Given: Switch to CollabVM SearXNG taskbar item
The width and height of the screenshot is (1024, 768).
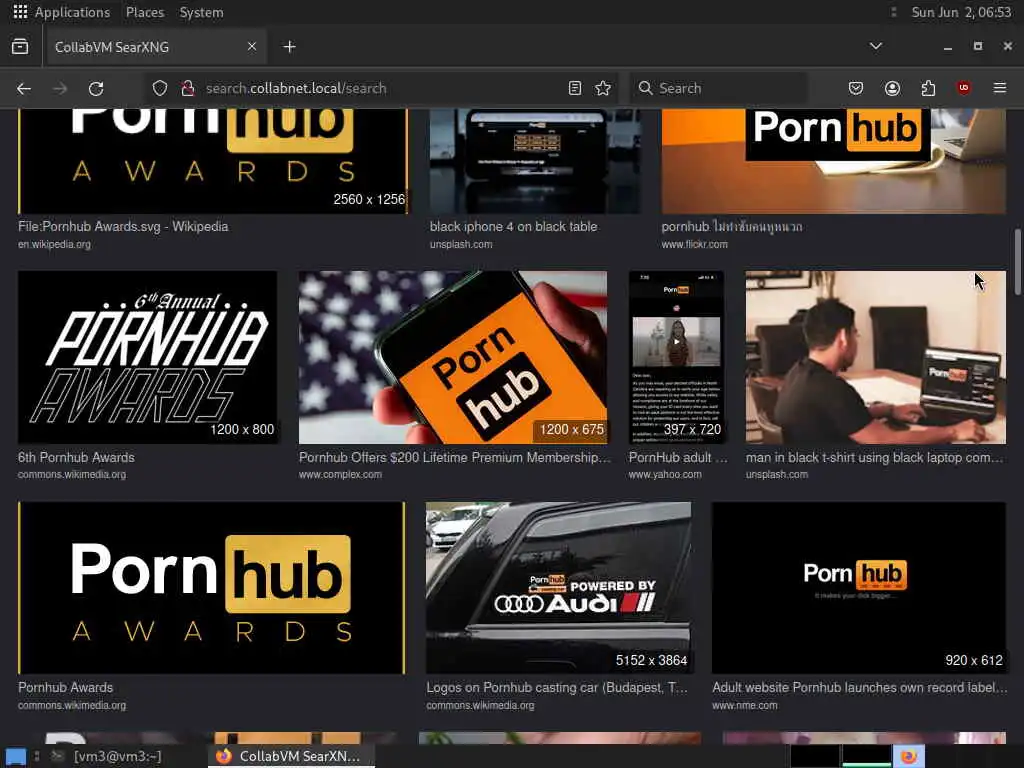Looking at the screenshot, I should [x=291, y=756].
